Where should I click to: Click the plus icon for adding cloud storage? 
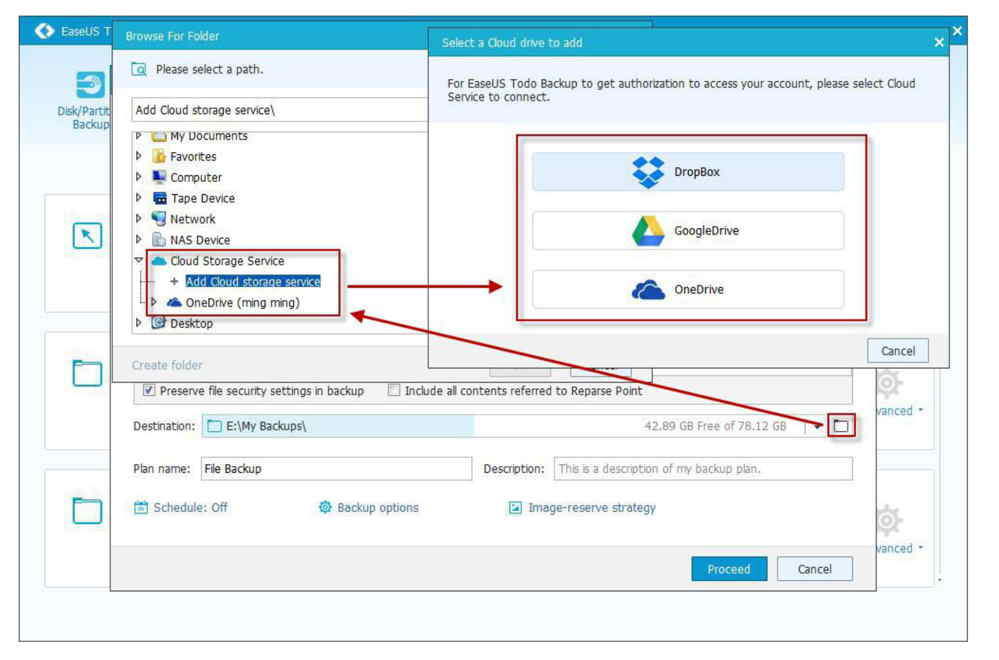(x=174, y=281)
